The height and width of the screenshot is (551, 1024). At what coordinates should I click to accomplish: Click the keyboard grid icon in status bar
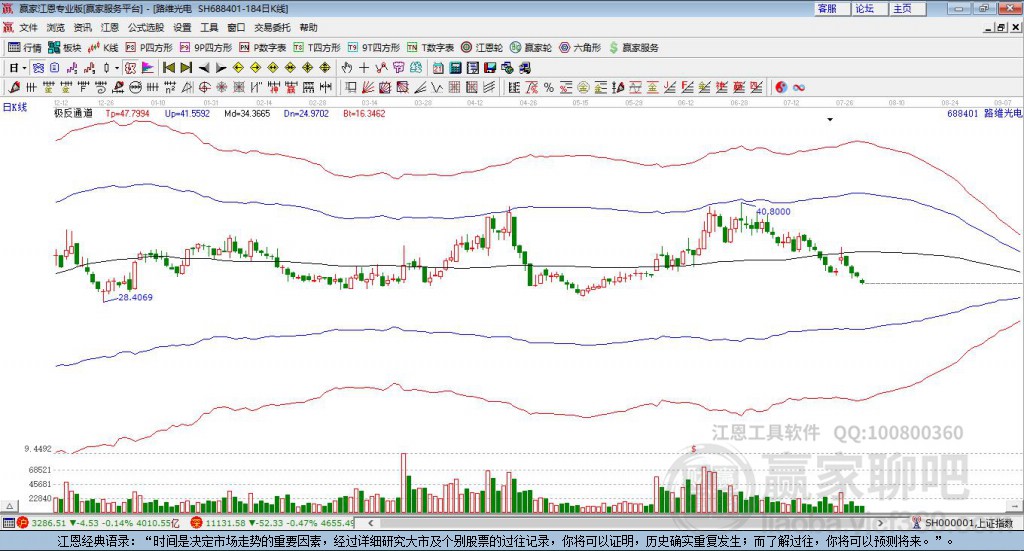click(8, 523)
